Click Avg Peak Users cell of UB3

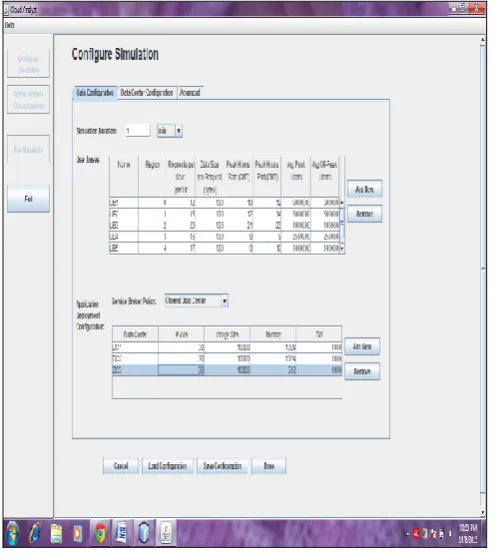(x=296, y=225)
